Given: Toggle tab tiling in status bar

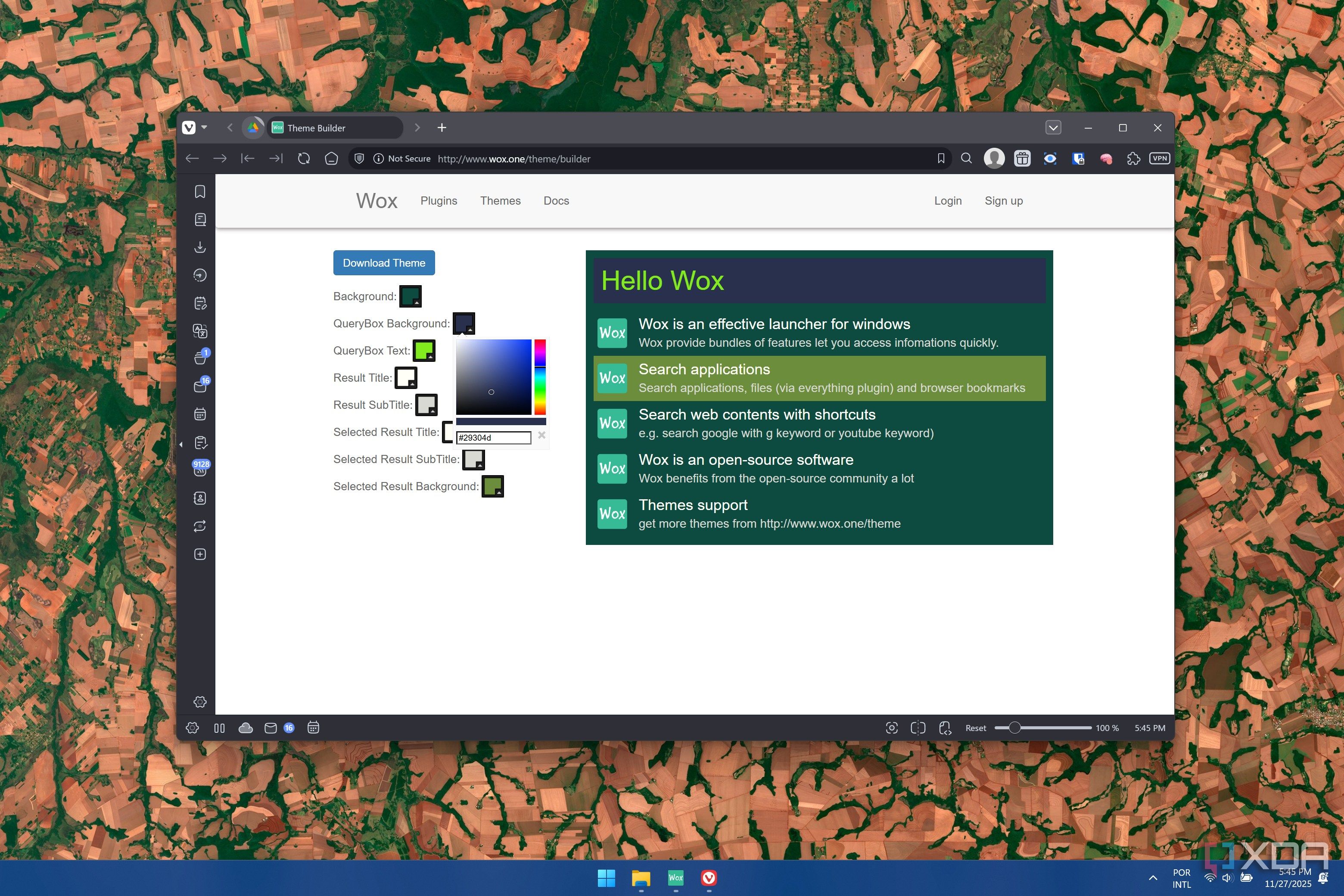Looking at the screenshot, I should (918, 728).
